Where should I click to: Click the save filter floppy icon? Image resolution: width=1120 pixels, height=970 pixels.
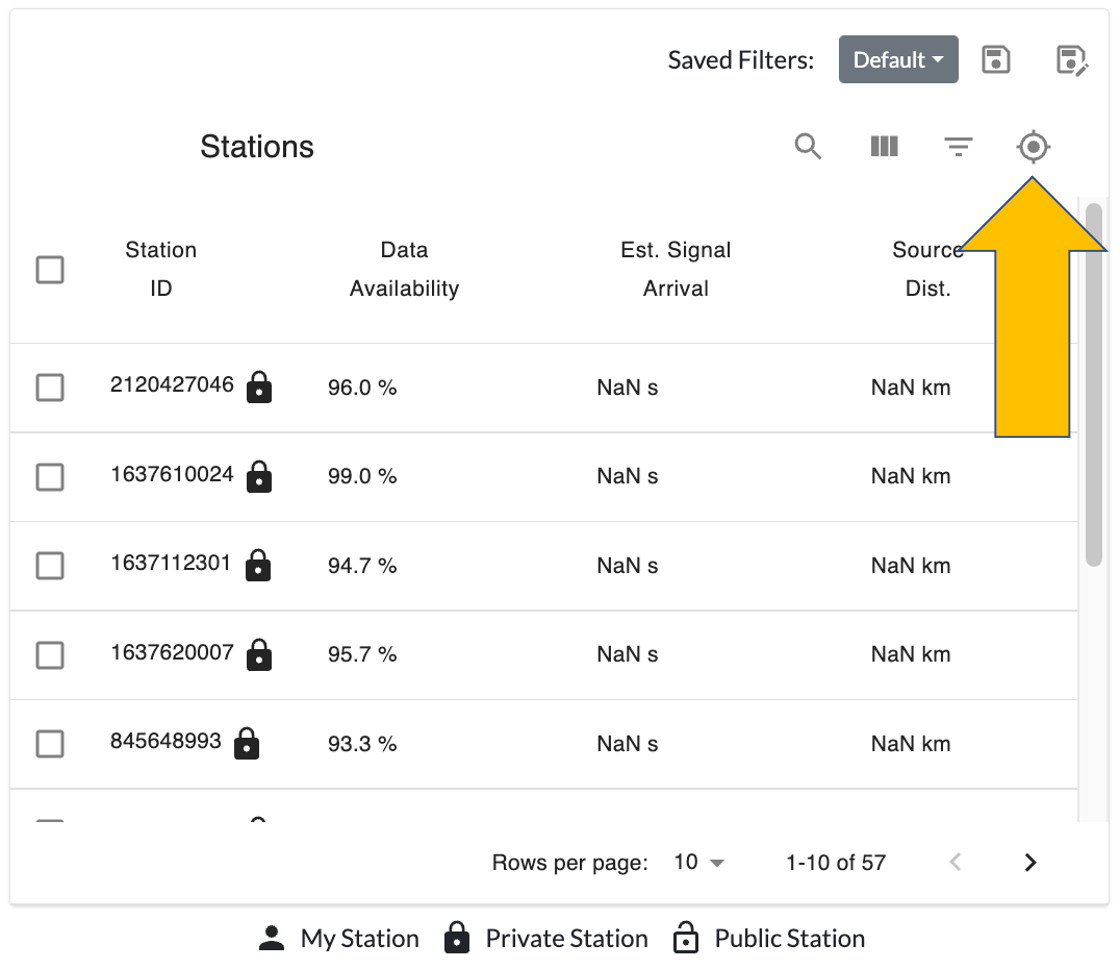coord(996,60)
